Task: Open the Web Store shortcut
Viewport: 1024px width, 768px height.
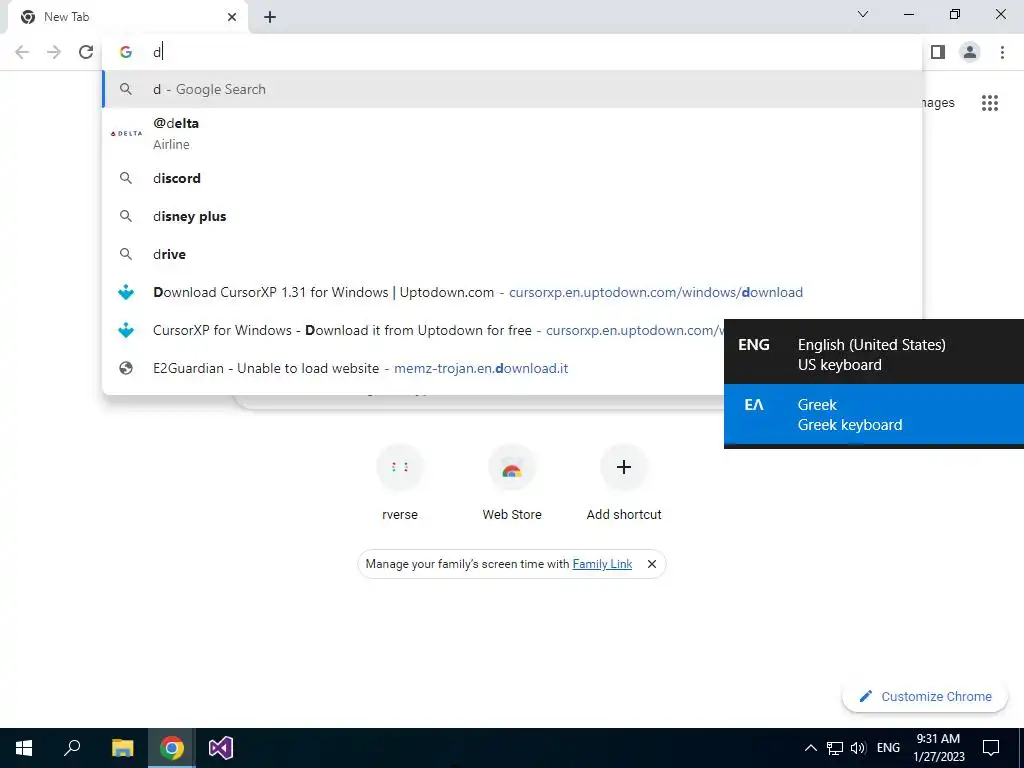Action: pyautogui.click(x=512, y=483)
